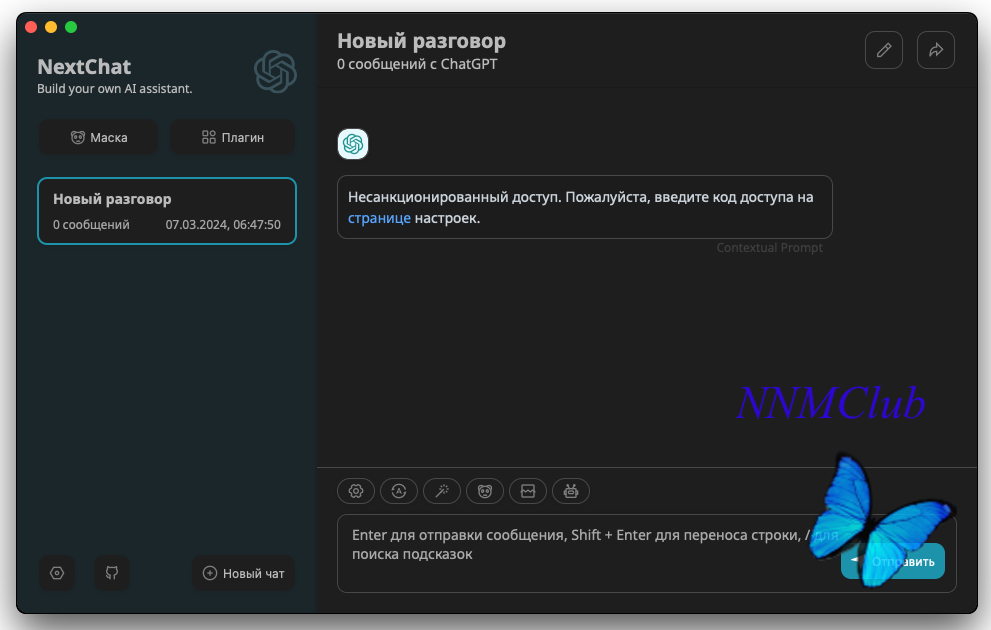Image resolution: width=991 pixels, height=630 pixels.
Task: Close window with red button
Action: click(x=31, y=27)
